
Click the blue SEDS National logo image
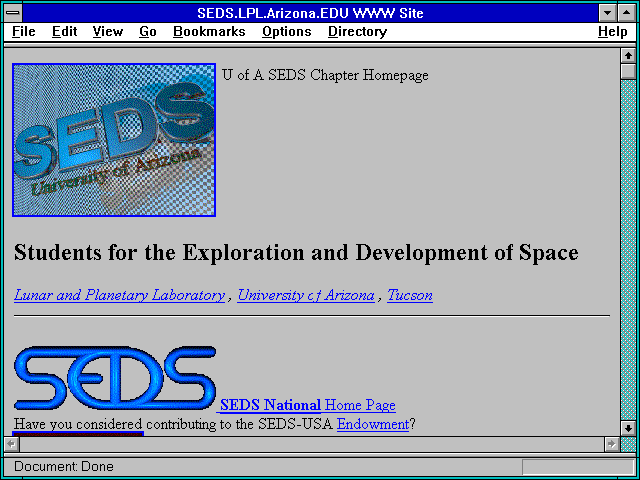(115, 378)
